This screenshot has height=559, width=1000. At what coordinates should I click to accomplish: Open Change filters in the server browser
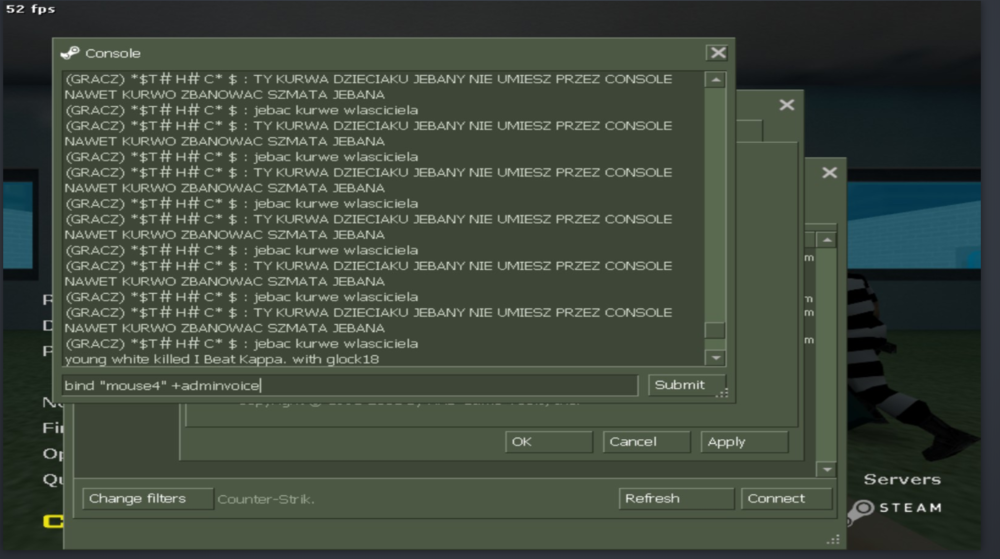click(148, 498)
